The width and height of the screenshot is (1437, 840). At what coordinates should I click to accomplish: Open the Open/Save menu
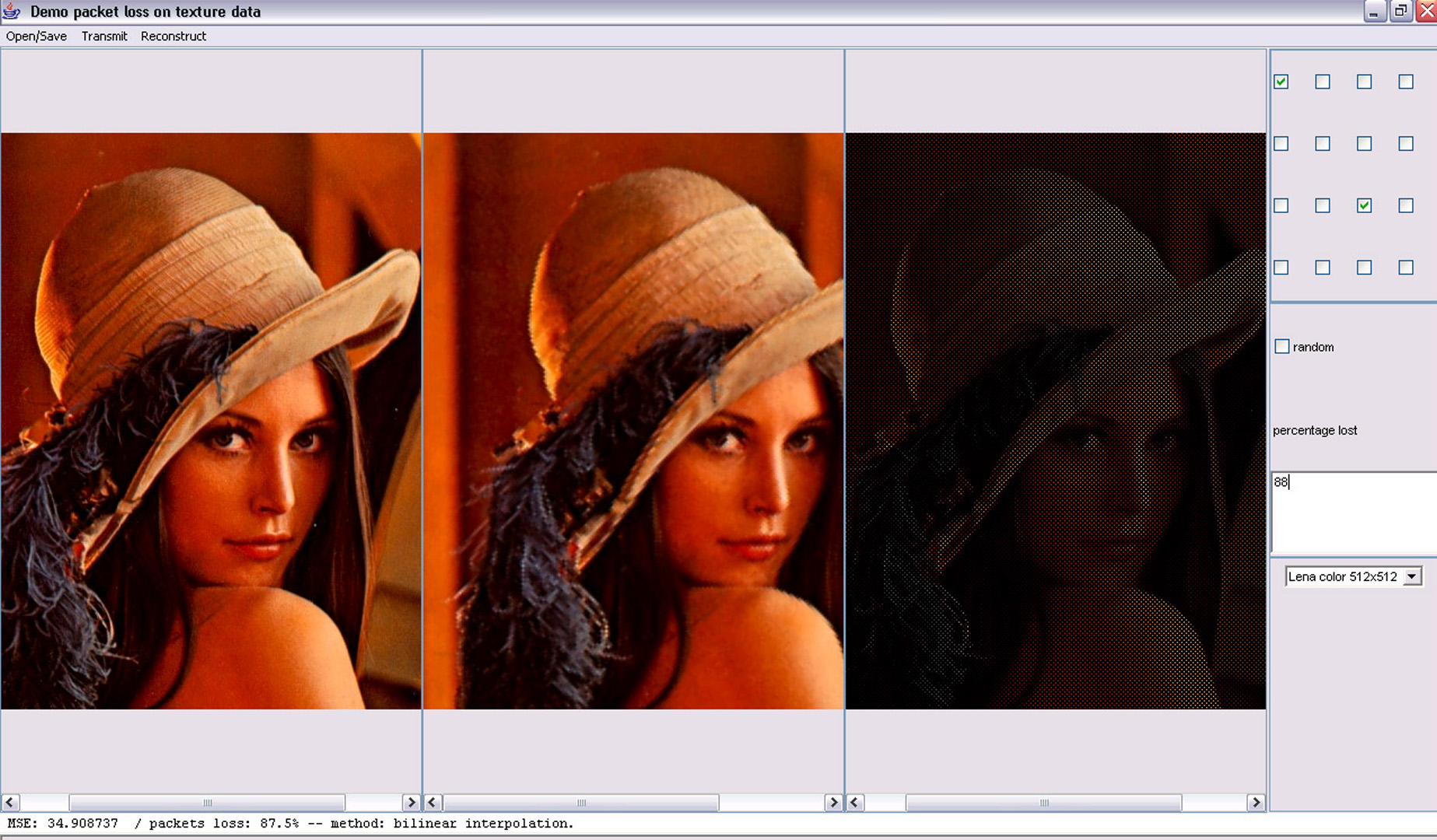tap(36, 37)
